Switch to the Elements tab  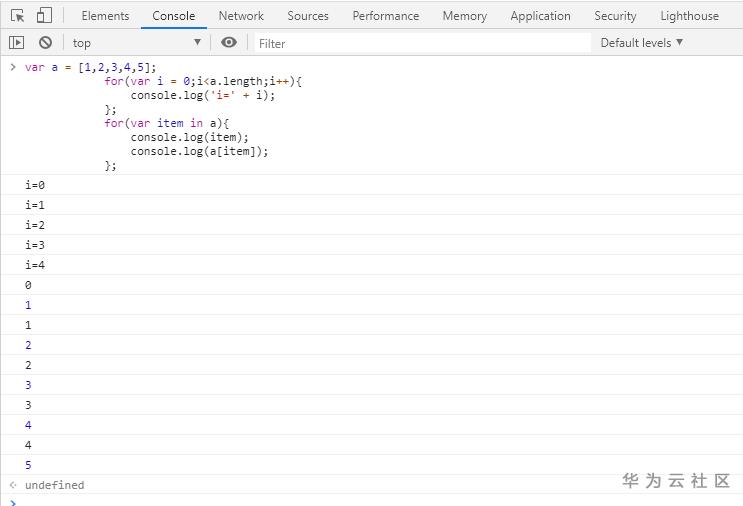pyautogui.click(x=105, y=16)
